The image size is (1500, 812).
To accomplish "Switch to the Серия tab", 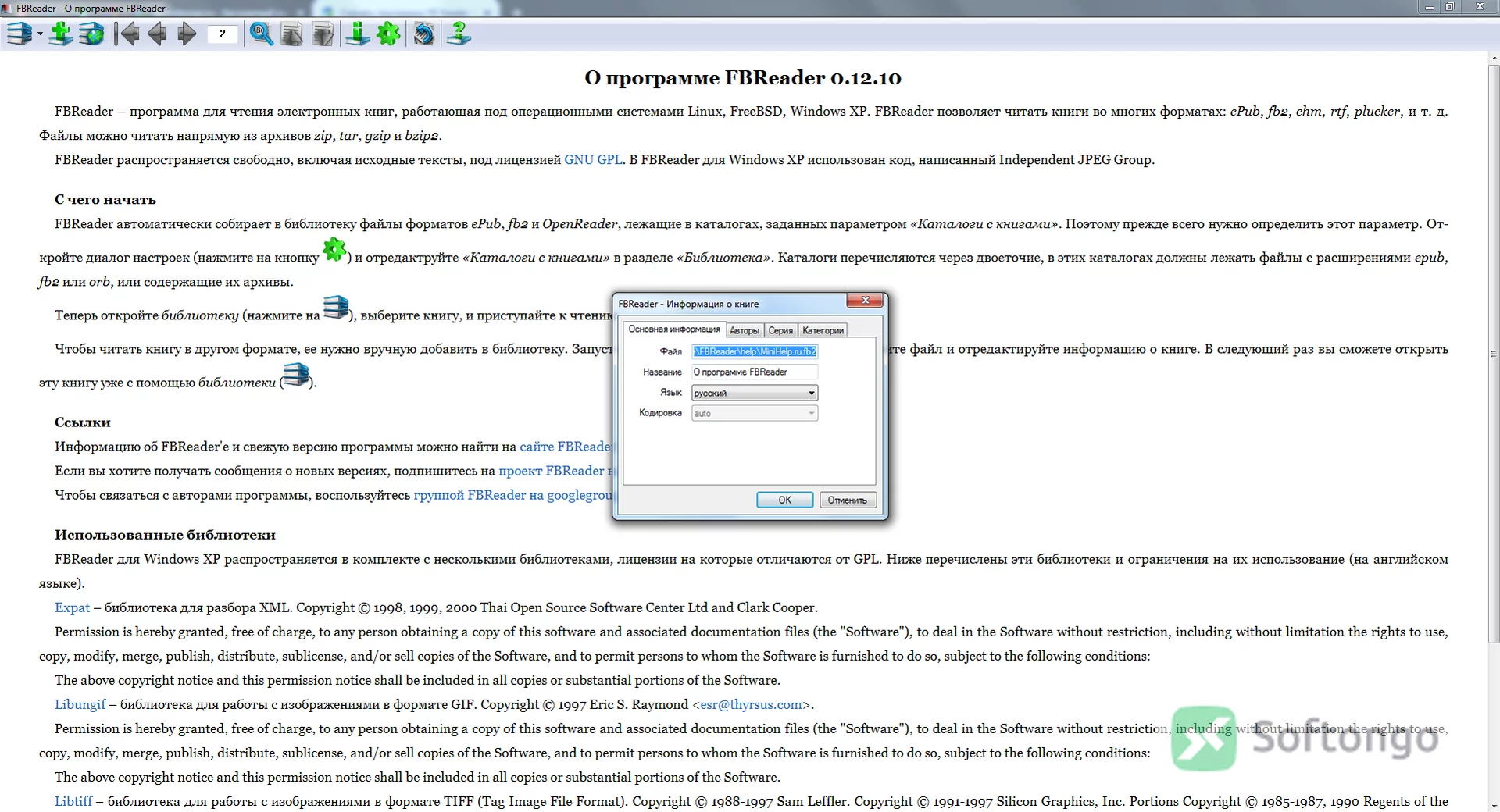I will 780,331.
